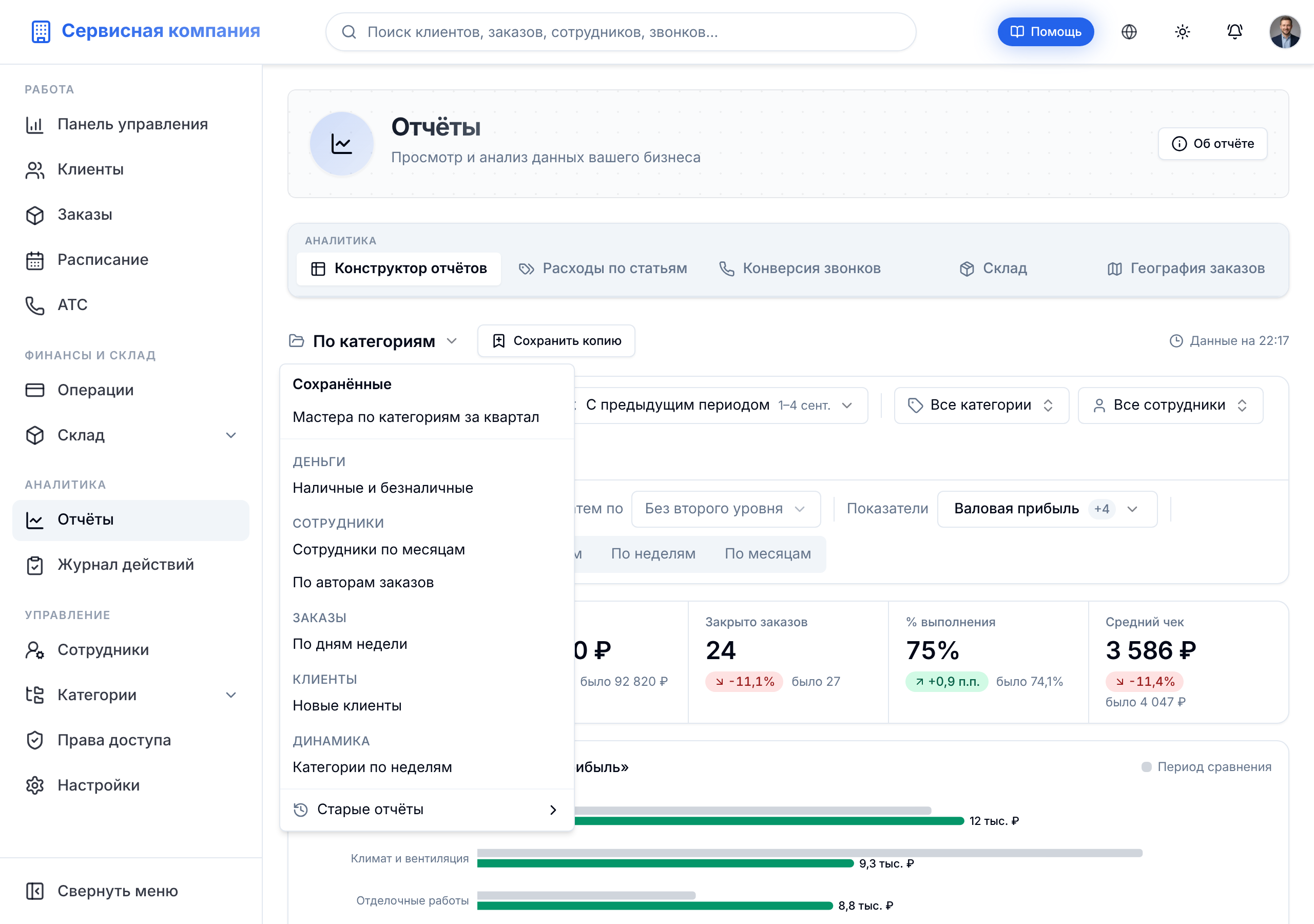Open user profile avatar
Screen dimensions: 1314x924
1285,31
